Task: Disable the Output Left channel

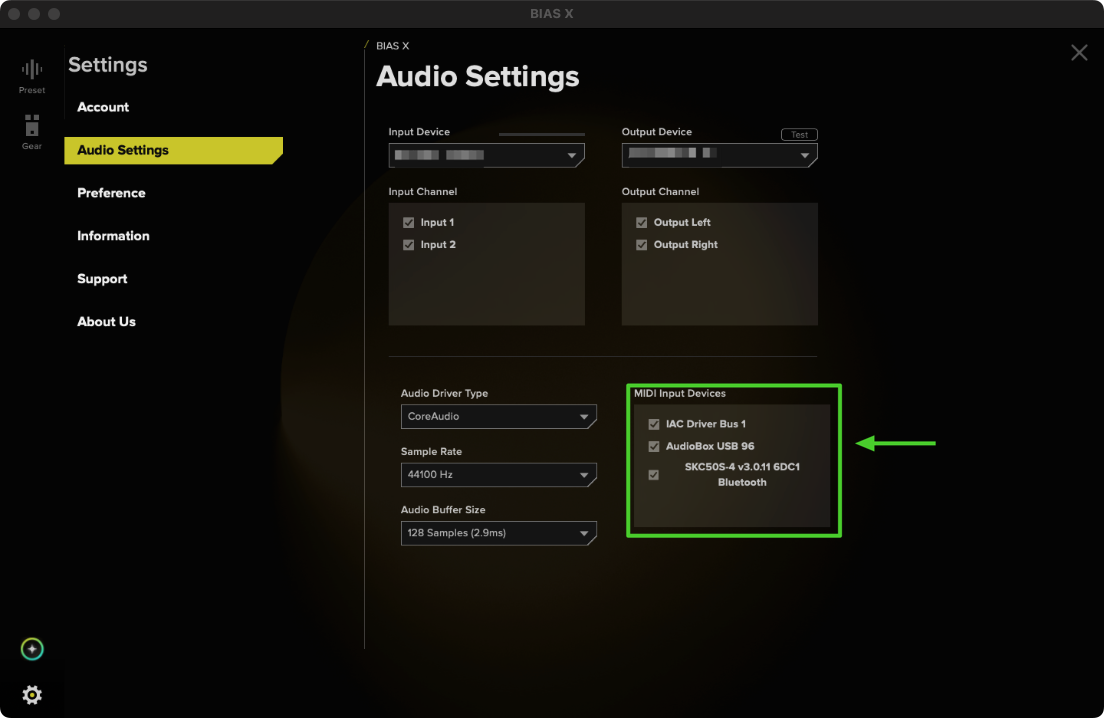Action: (x=642, y=223)
